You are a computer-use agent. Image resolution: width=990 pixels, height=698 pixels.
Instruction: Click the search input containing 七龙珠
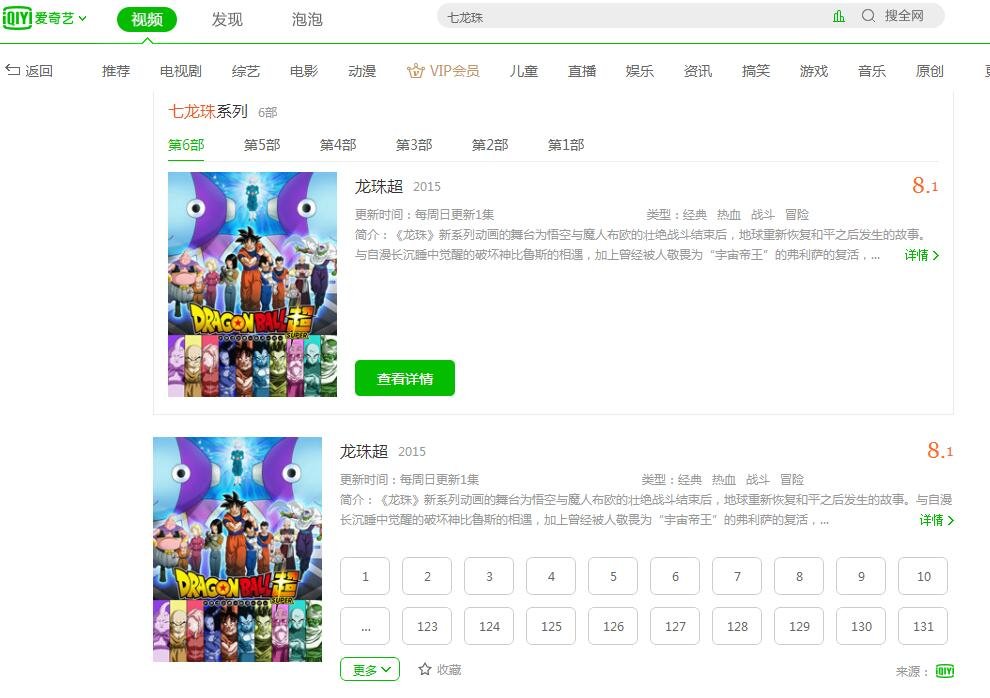click(600, 16)
